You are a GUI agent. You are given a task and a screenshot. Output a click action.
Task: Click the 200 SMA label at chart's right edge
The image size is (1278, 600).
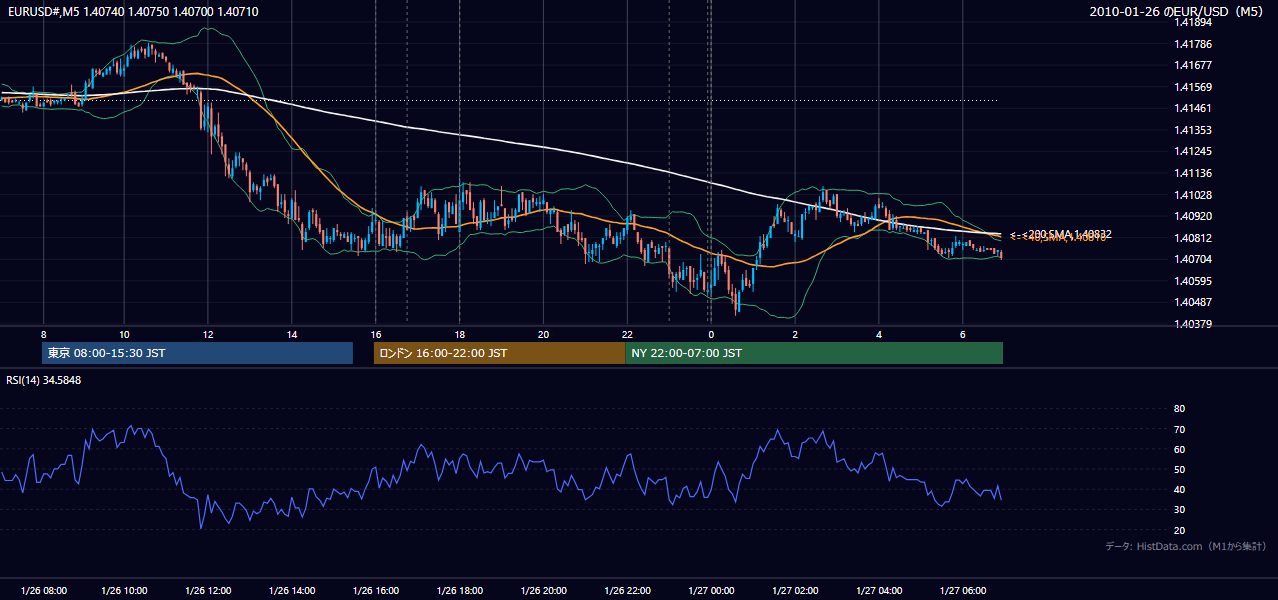(x=1061, y=234)
